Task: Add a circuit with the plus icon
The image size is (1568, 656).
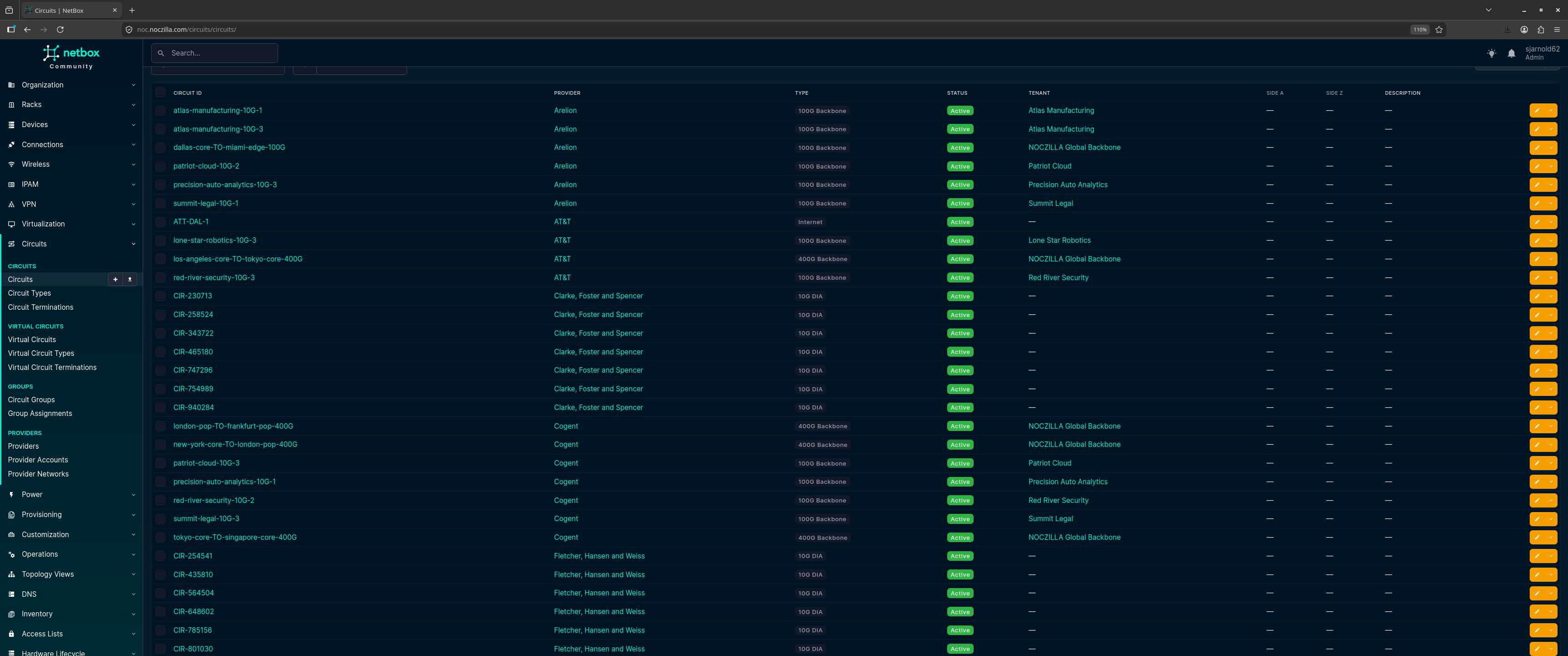Action: coord(115,279)
